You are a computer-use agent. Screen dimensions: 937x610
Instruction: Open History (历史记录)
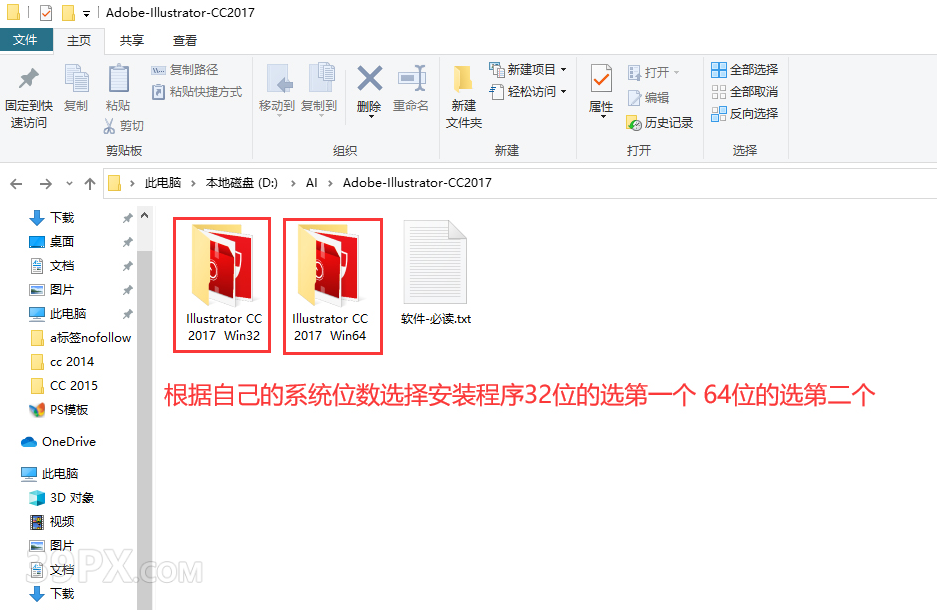coord(660,122)
